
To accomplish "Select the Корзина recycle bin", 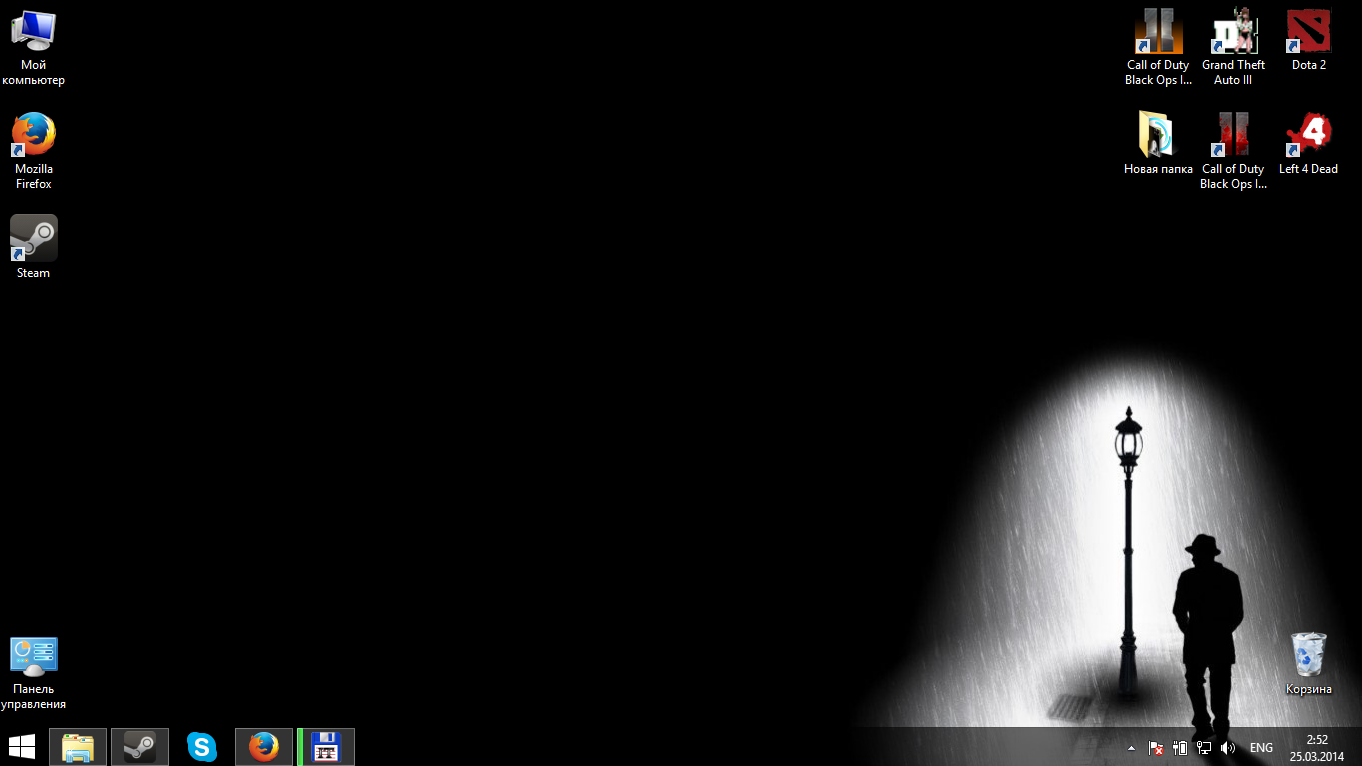I will 1308,663.
